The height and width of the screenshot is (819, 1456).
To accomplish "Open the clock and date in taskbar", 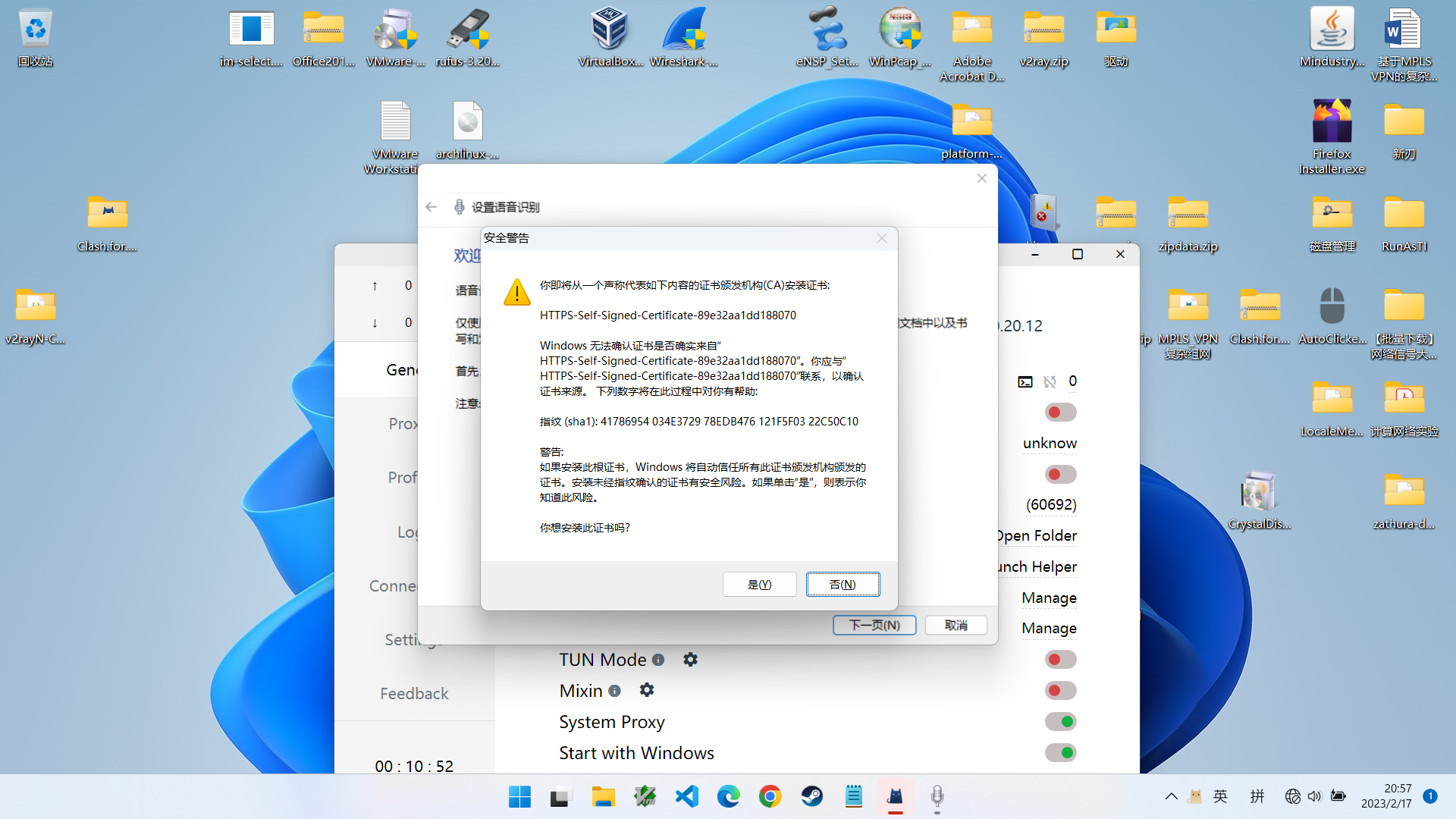I will [x=1386, y=796].
